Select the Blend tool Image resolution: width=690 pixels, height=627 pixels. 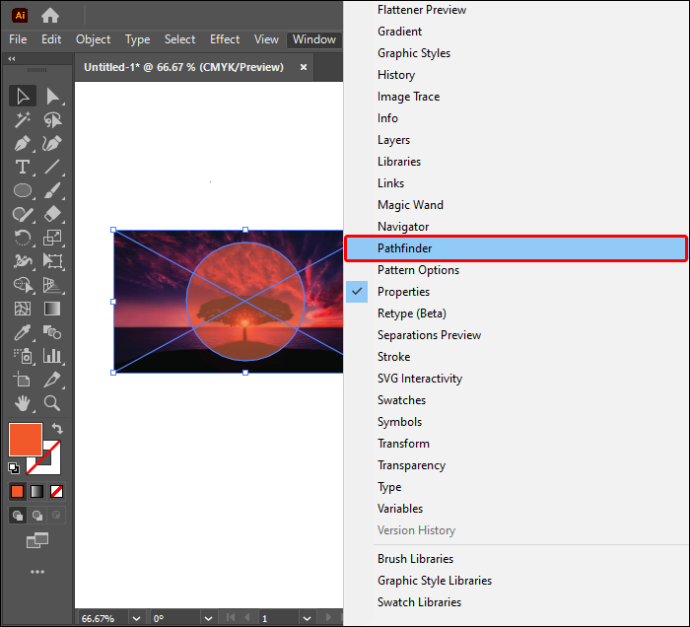52,333
